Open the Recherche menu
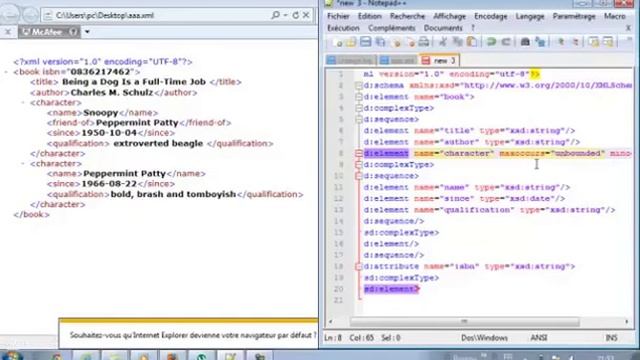The height and width of the screenshot is (360, 640). 407,16
